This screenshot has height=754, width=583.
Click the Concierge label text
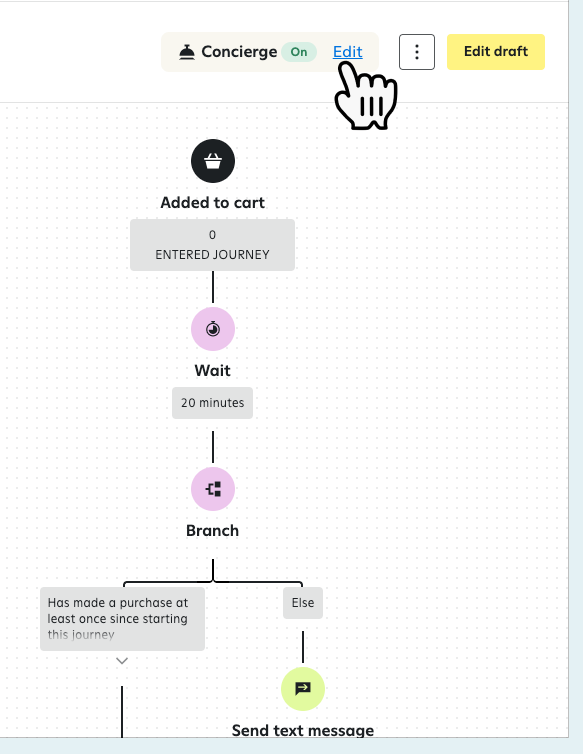(x=239, y=52)
